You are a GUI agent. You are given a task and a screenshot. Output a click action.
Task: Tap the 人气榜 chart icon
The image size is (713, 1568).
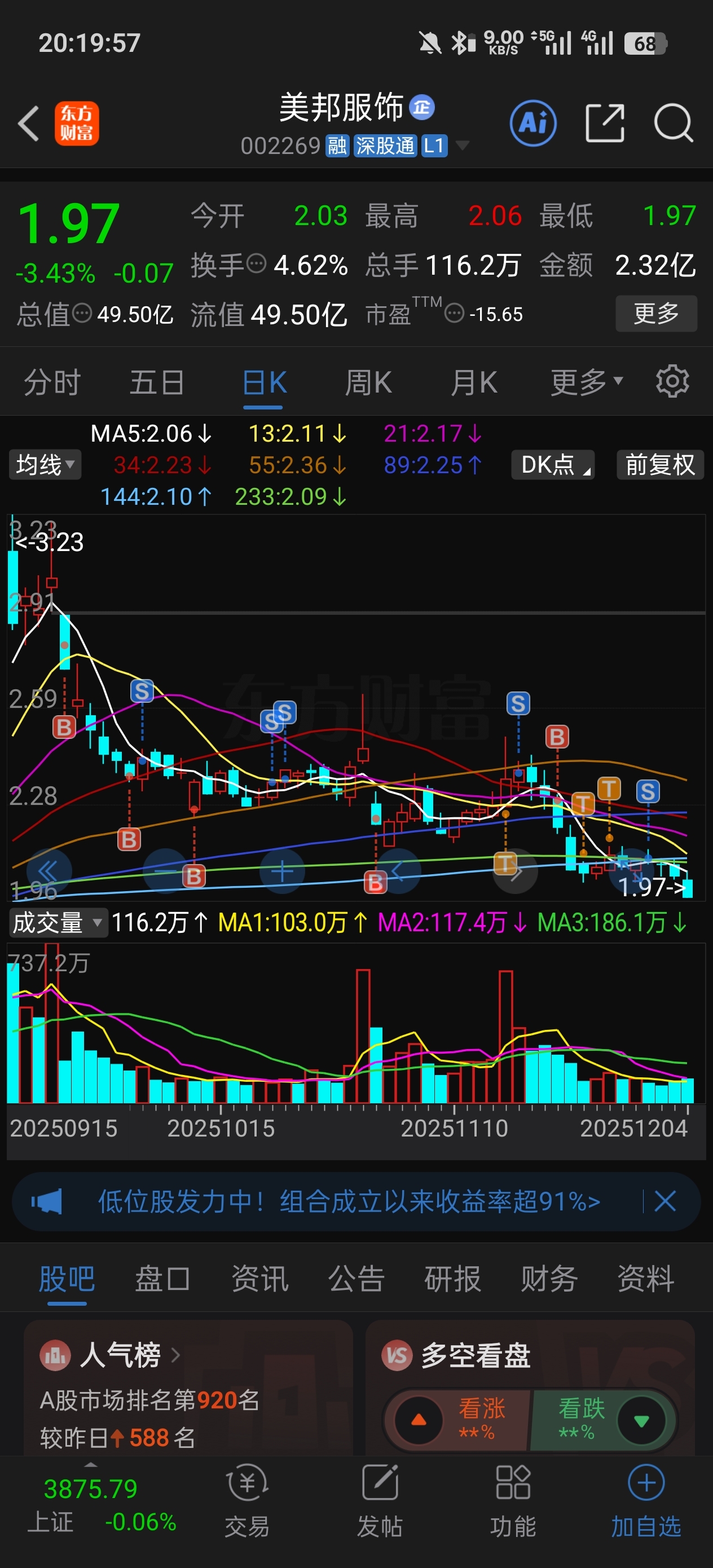pos(55,1355)
